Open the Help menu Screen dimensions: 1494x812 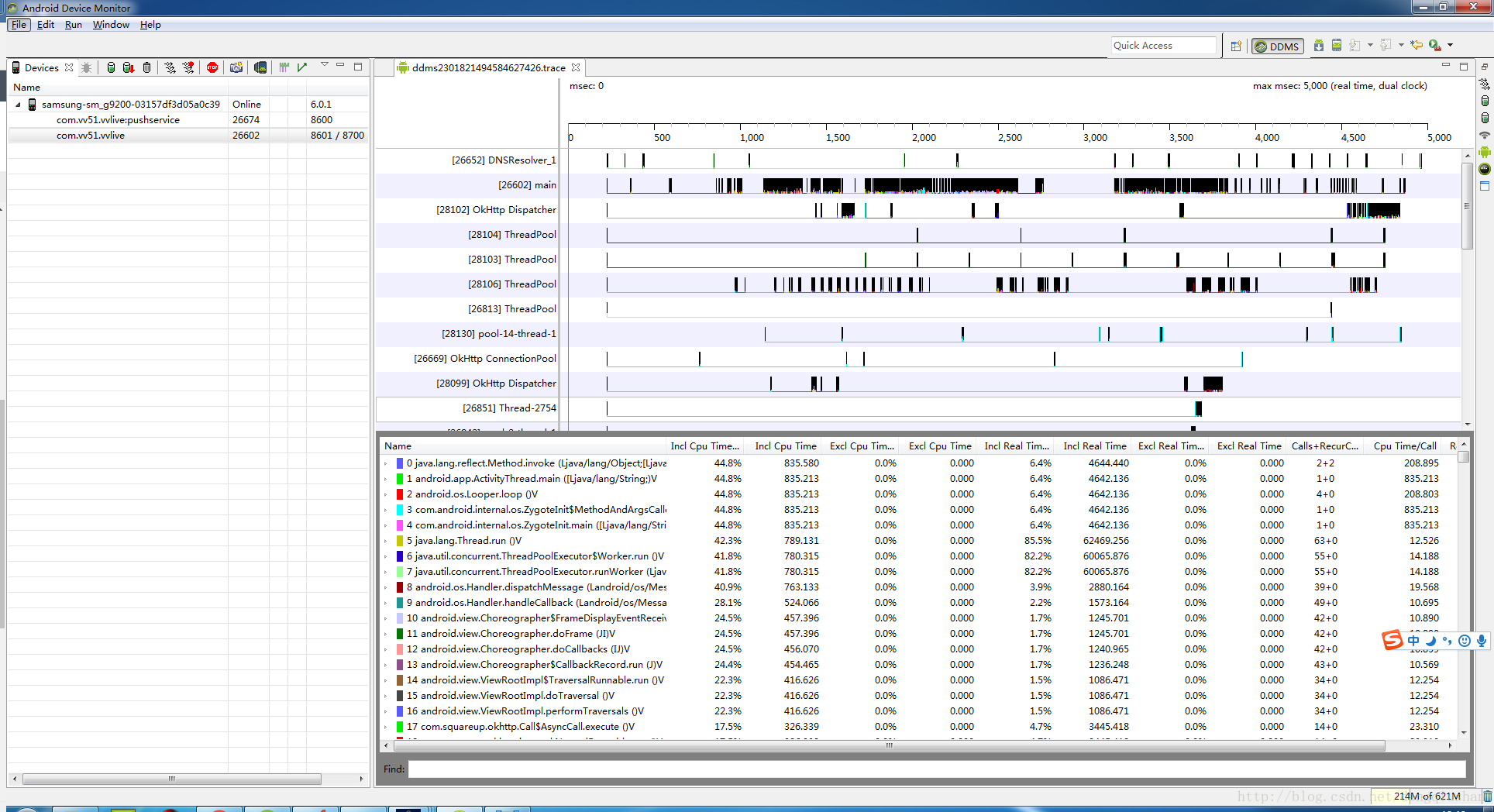[150, 25]
